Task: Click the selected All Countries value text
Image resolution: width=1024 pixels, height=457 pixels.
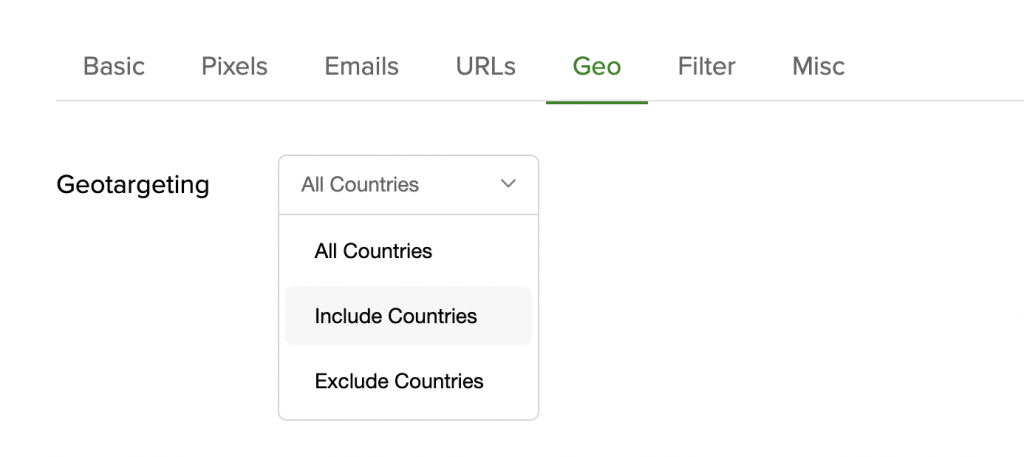Action: [x=360, y=184]
